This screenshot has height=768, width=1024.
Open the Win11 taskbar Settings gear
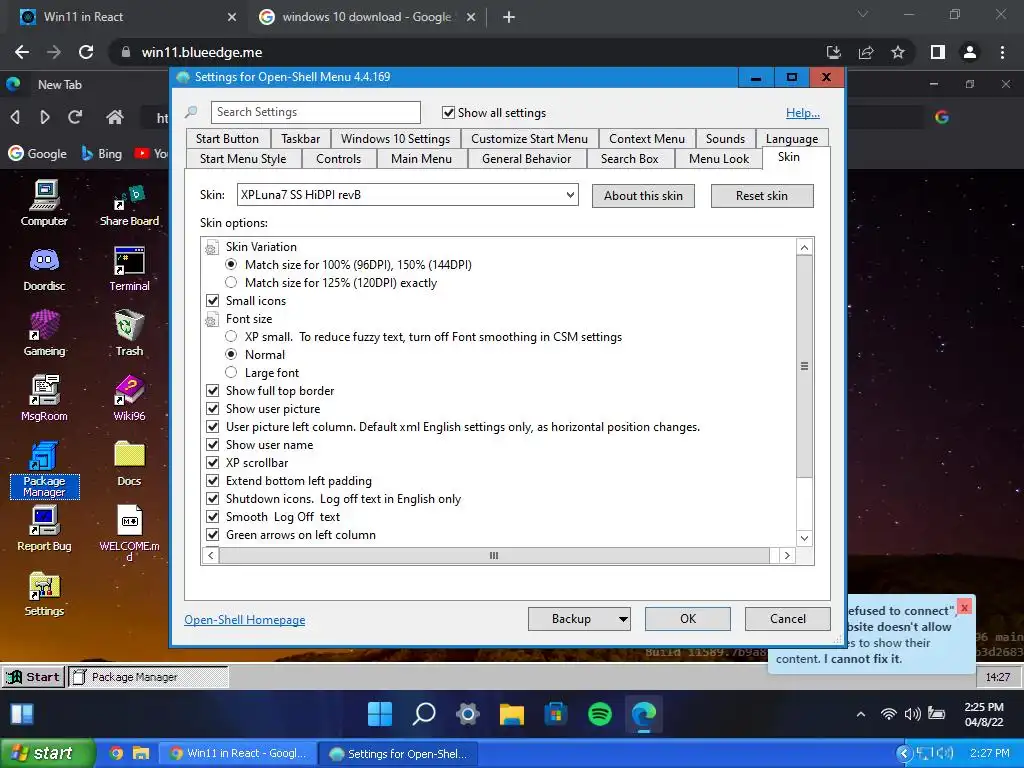pos(468,714)
